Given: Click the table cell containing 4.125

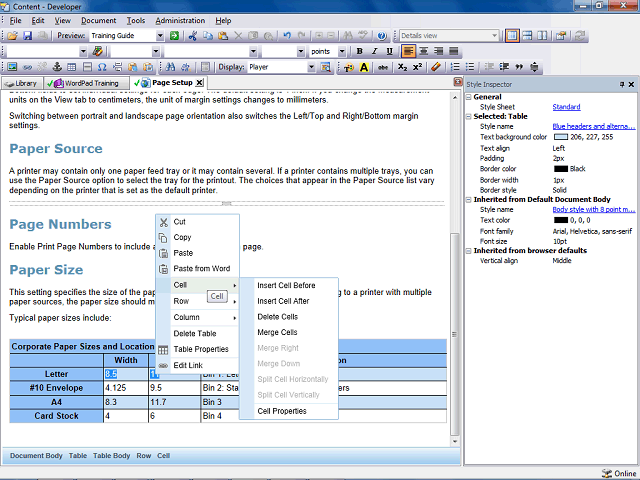Looking at the screenshot, I should tap(126, 388).
